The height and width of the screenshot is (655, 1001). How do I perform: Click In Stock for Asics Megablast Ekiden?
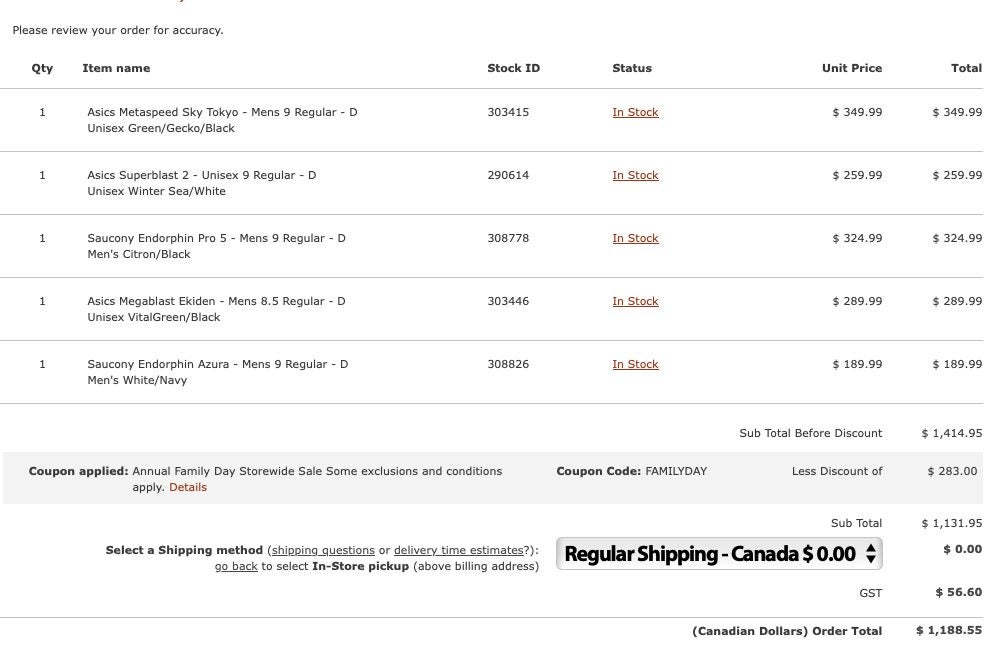(635, 302)
